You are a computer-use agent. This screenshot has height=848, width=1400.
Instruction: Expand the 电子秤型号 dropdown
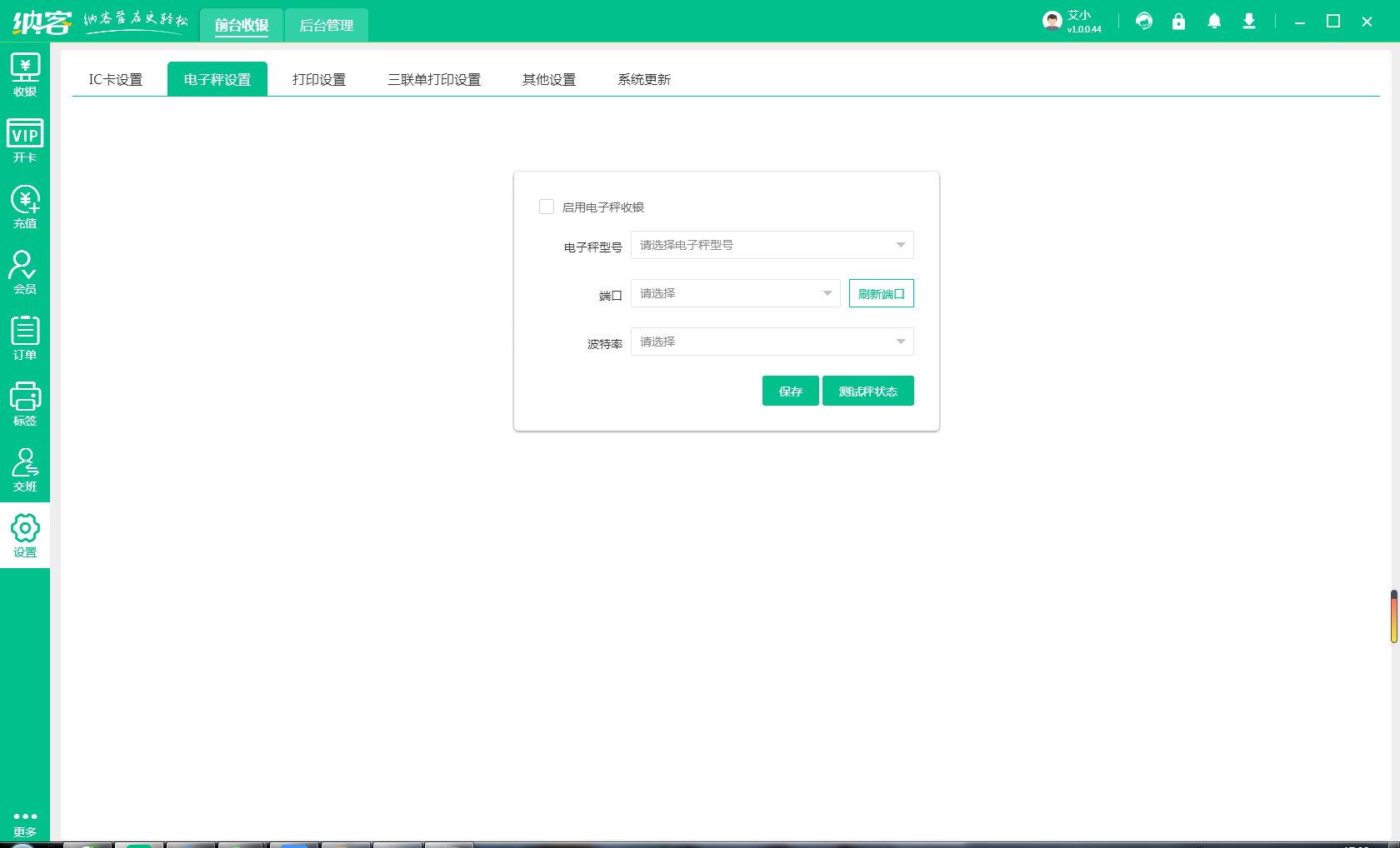[772, 245]
